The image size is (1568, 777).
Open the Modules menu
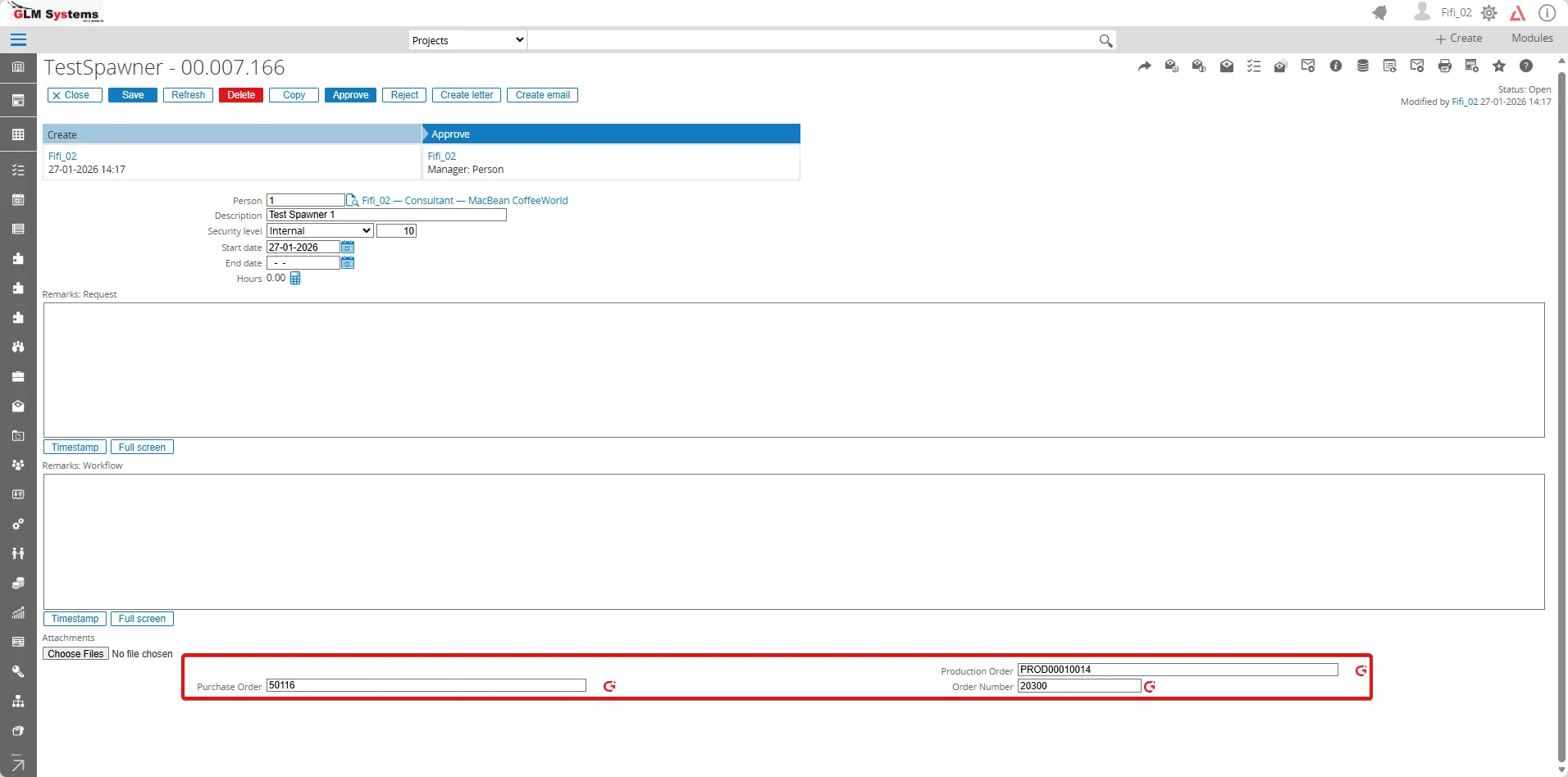pyautogui.click(x=1532, y=39)
